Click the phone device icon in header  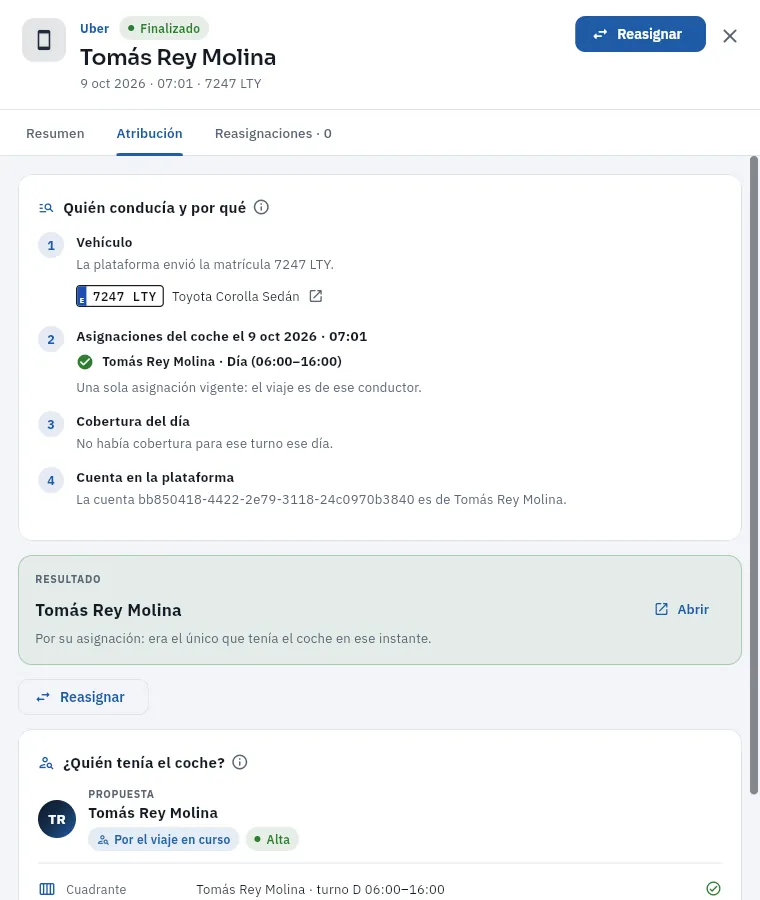44,40
